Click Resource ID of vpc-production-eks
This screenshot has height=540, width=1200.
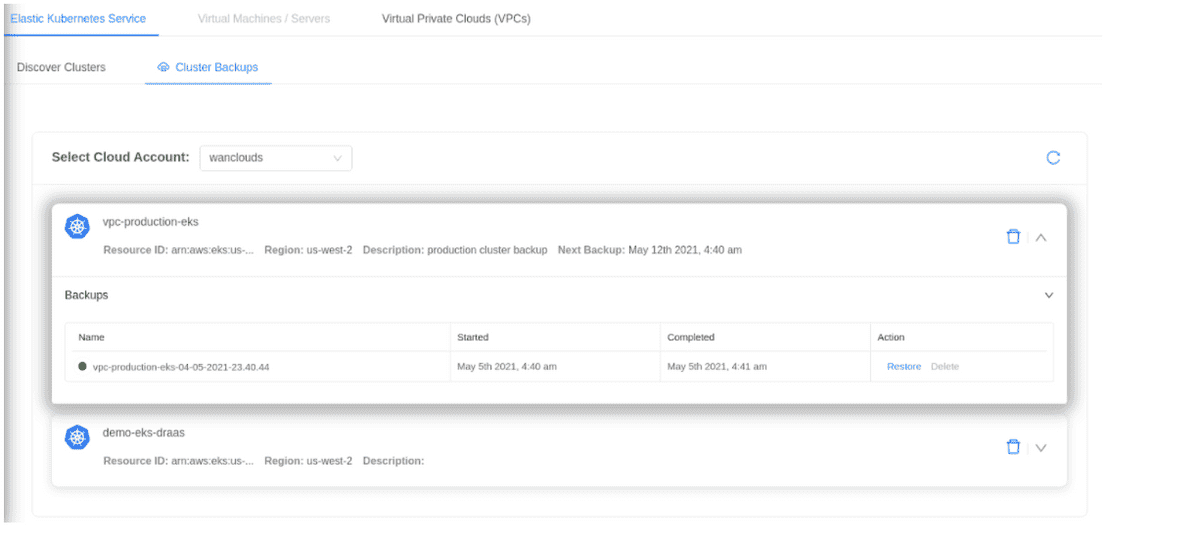179,250
